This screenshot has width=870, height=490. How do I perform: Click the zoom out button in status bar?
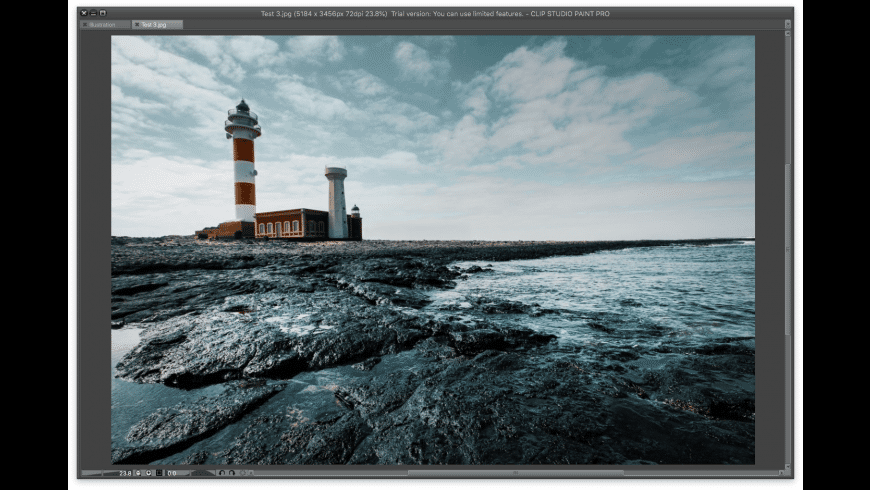[x=139, y=473]
